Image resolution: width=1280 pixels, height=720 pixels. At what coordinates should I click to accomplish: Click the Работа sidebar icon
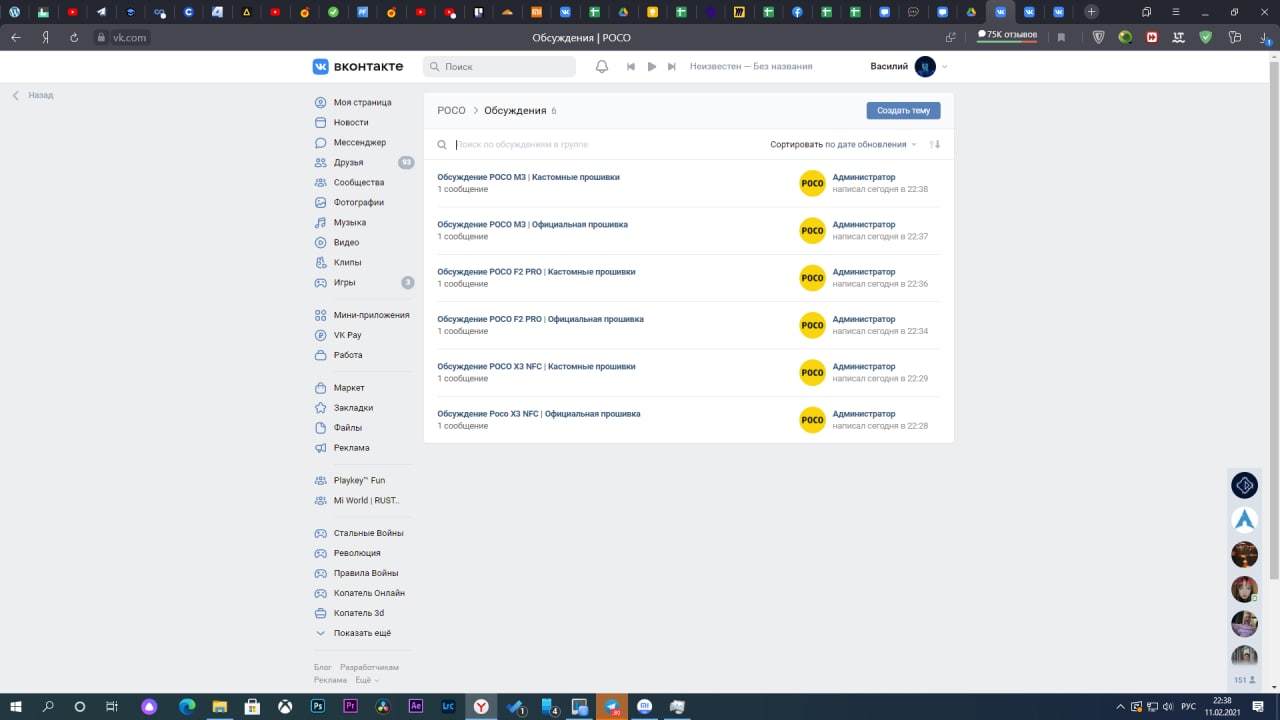coord(321,355)
